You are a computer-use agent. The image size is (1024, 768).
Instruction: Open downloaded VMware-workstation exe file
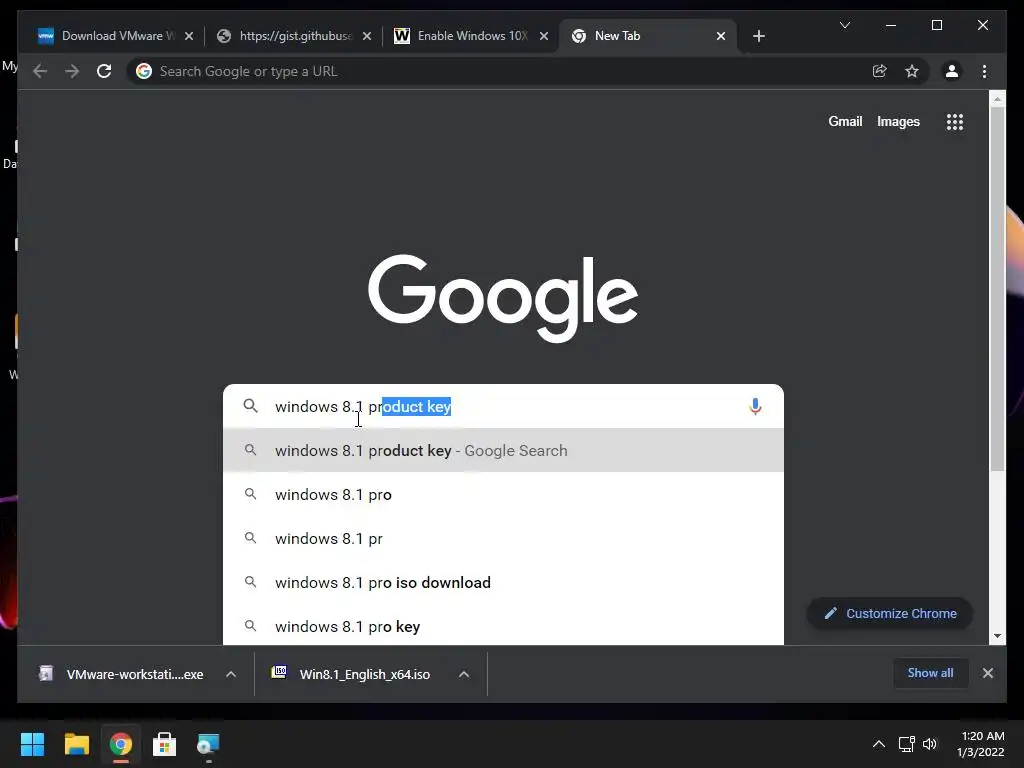pos(121,674)
